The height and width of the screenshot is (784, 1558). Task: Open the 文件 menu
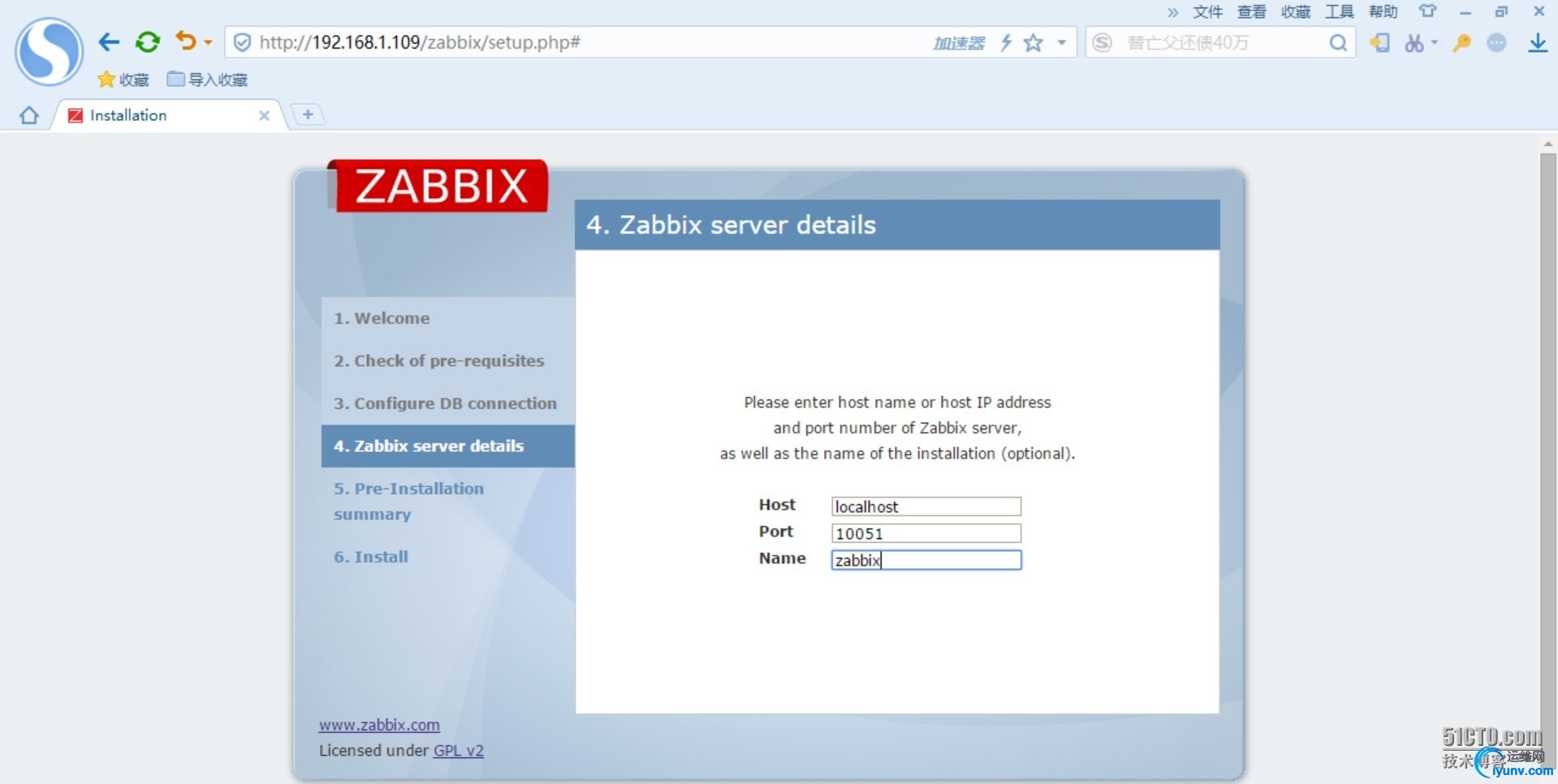[1207, 11]
